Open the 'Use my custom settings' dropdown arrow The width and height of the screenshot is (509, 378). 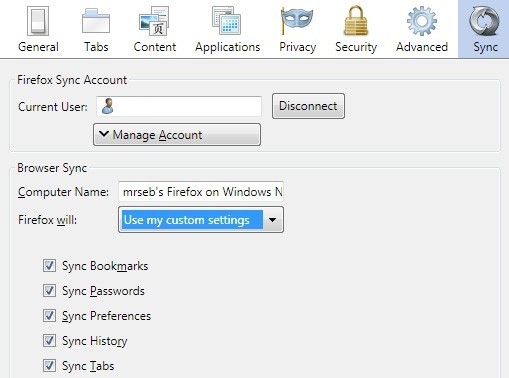point(273,220)
